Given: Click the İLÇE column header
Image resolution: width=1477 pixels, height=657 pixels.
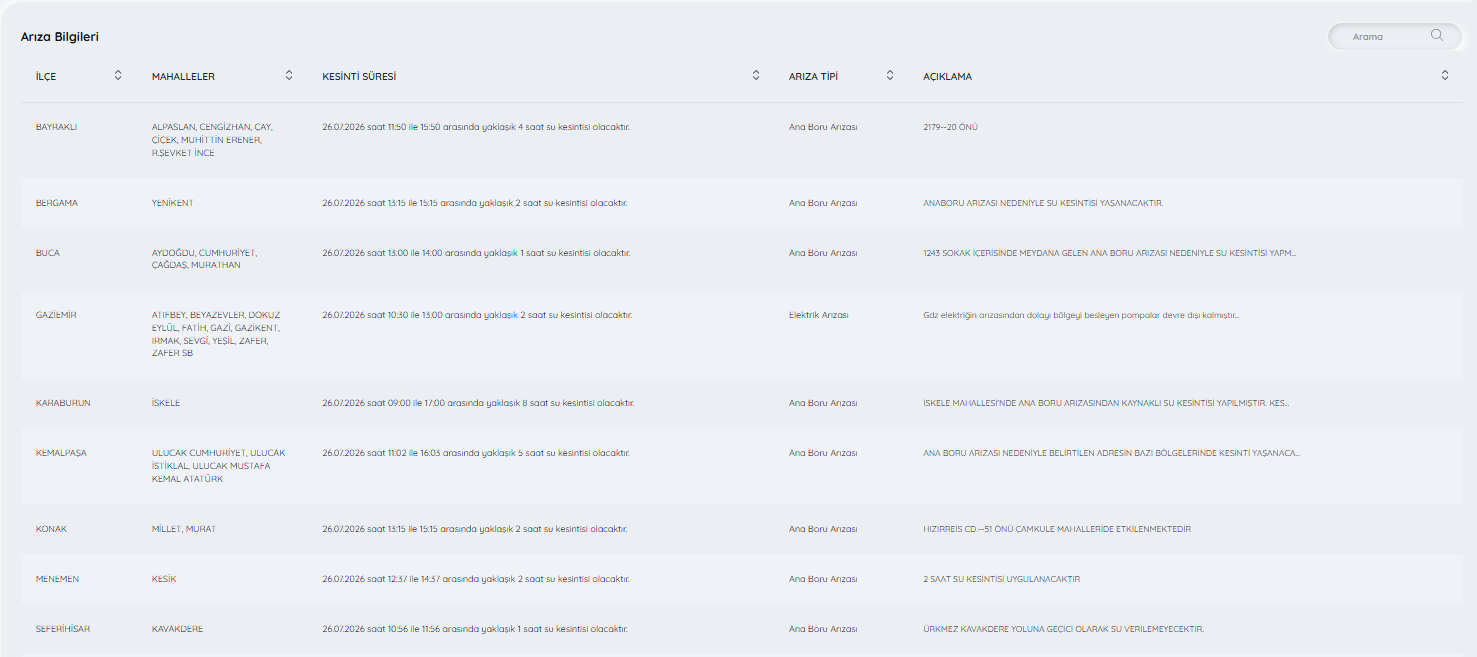Looking at the screenshot, I should coord(46,76).
